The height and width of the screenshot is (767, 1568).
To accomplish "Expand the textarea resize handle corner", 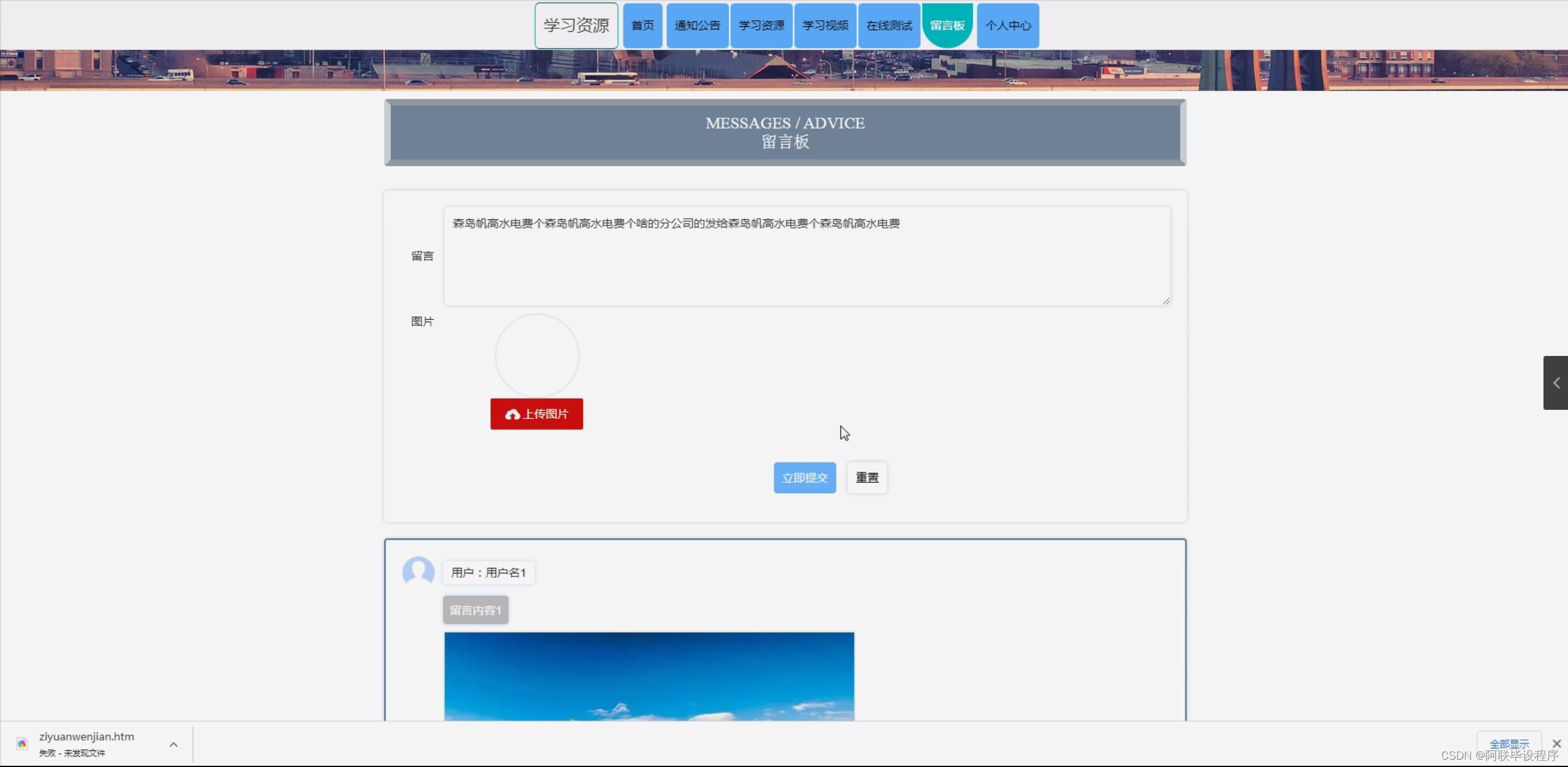I will click(x=1165, y=300).
